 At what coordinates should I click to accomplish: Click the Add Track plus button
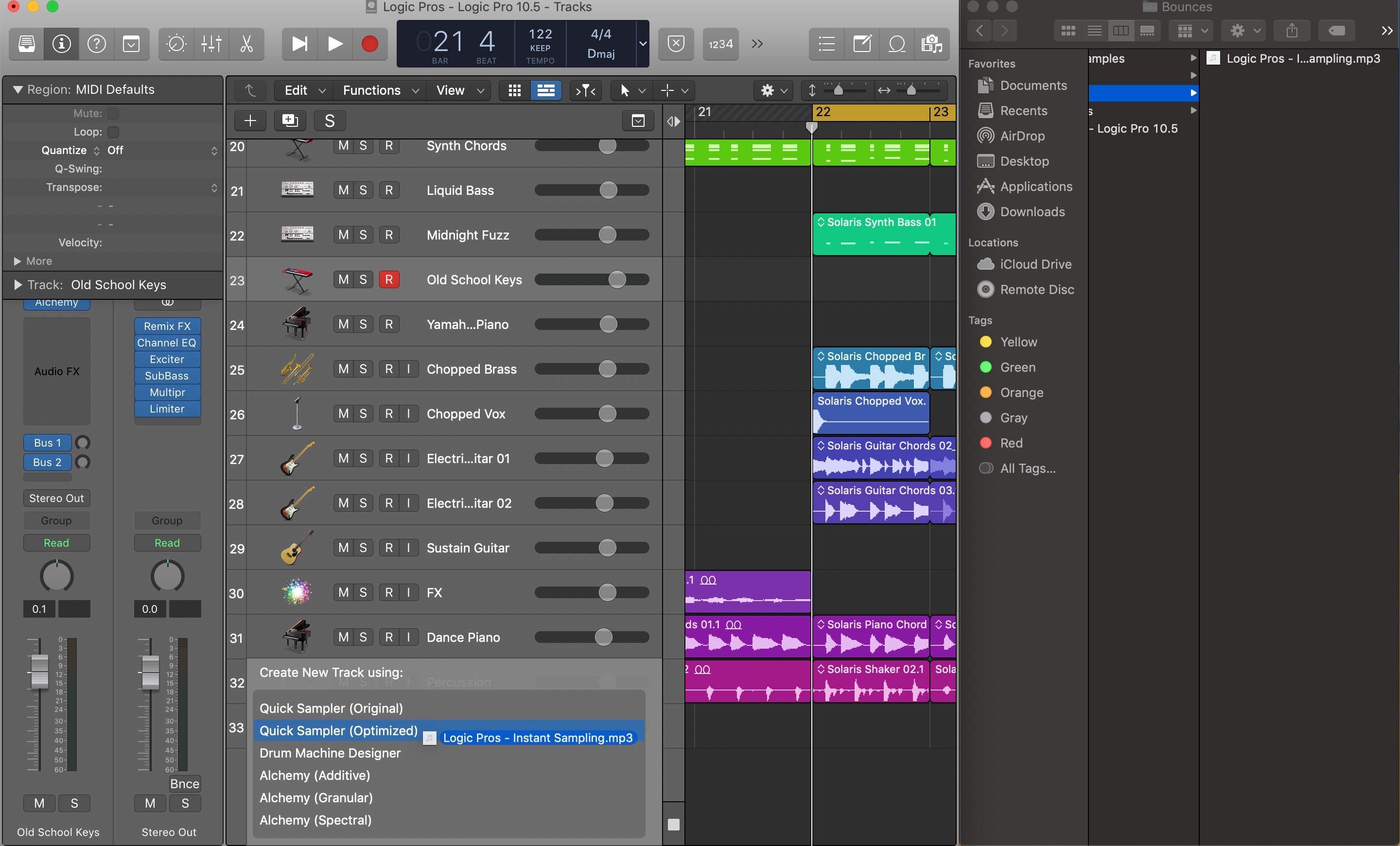point(250,121)
